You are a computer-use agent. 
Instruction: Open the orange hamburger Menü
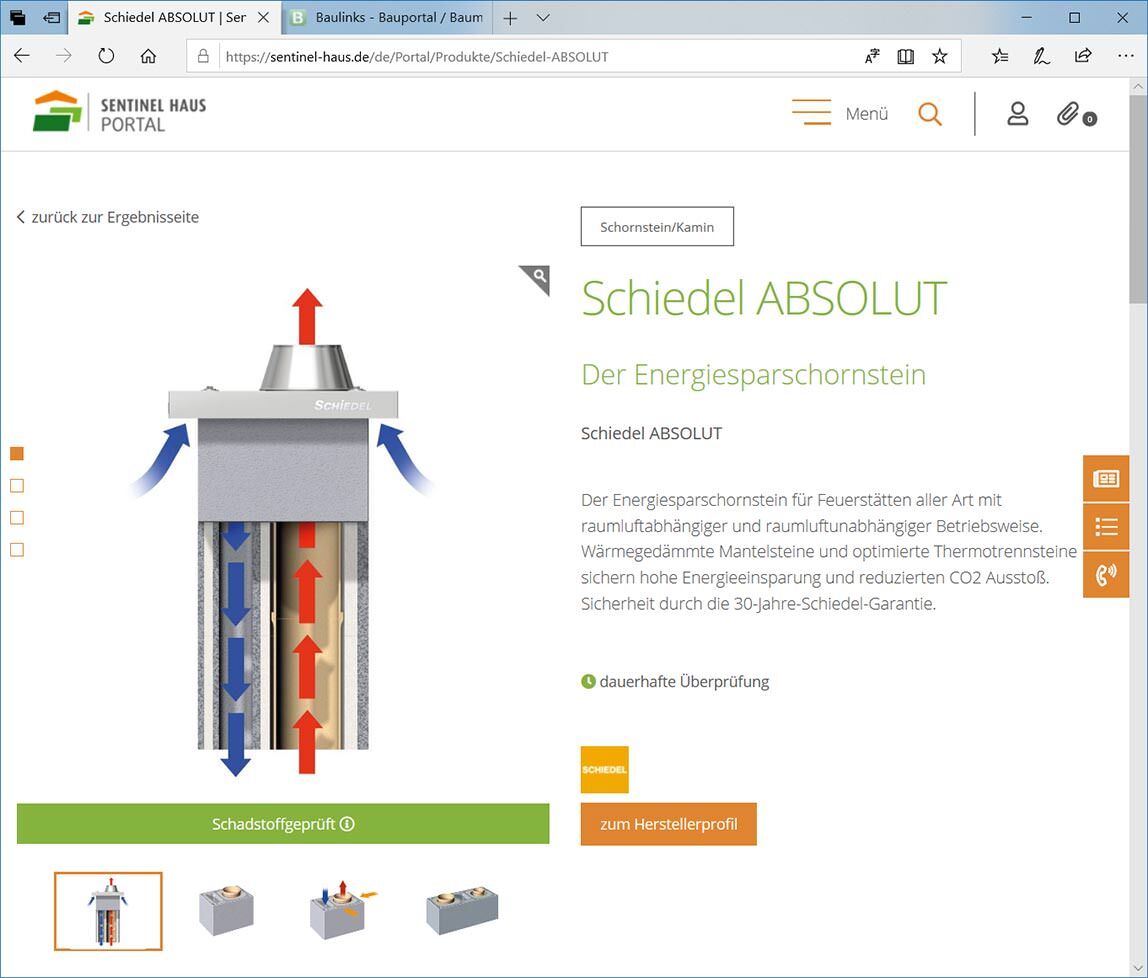click(840, 113)
